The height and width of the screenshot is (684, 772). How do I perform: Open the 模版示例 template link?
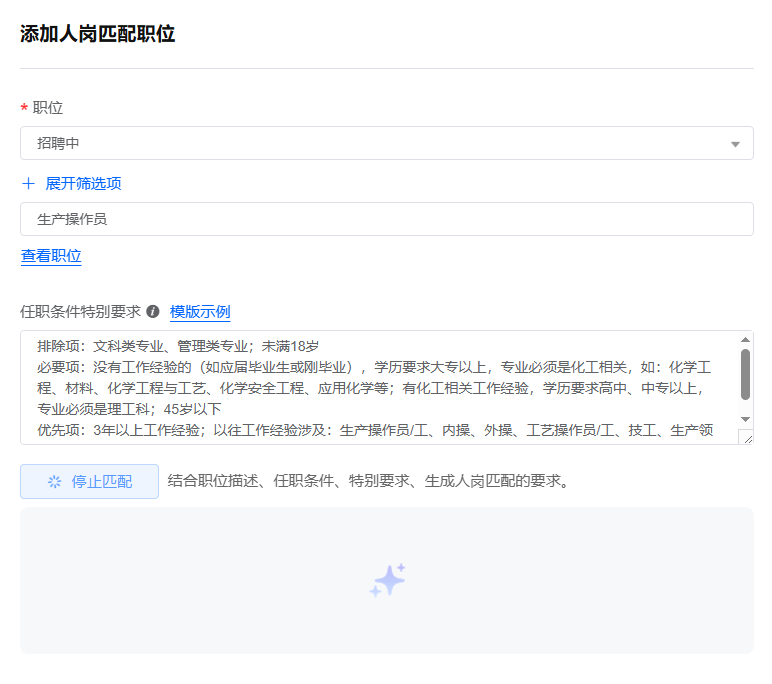(200, 312)
